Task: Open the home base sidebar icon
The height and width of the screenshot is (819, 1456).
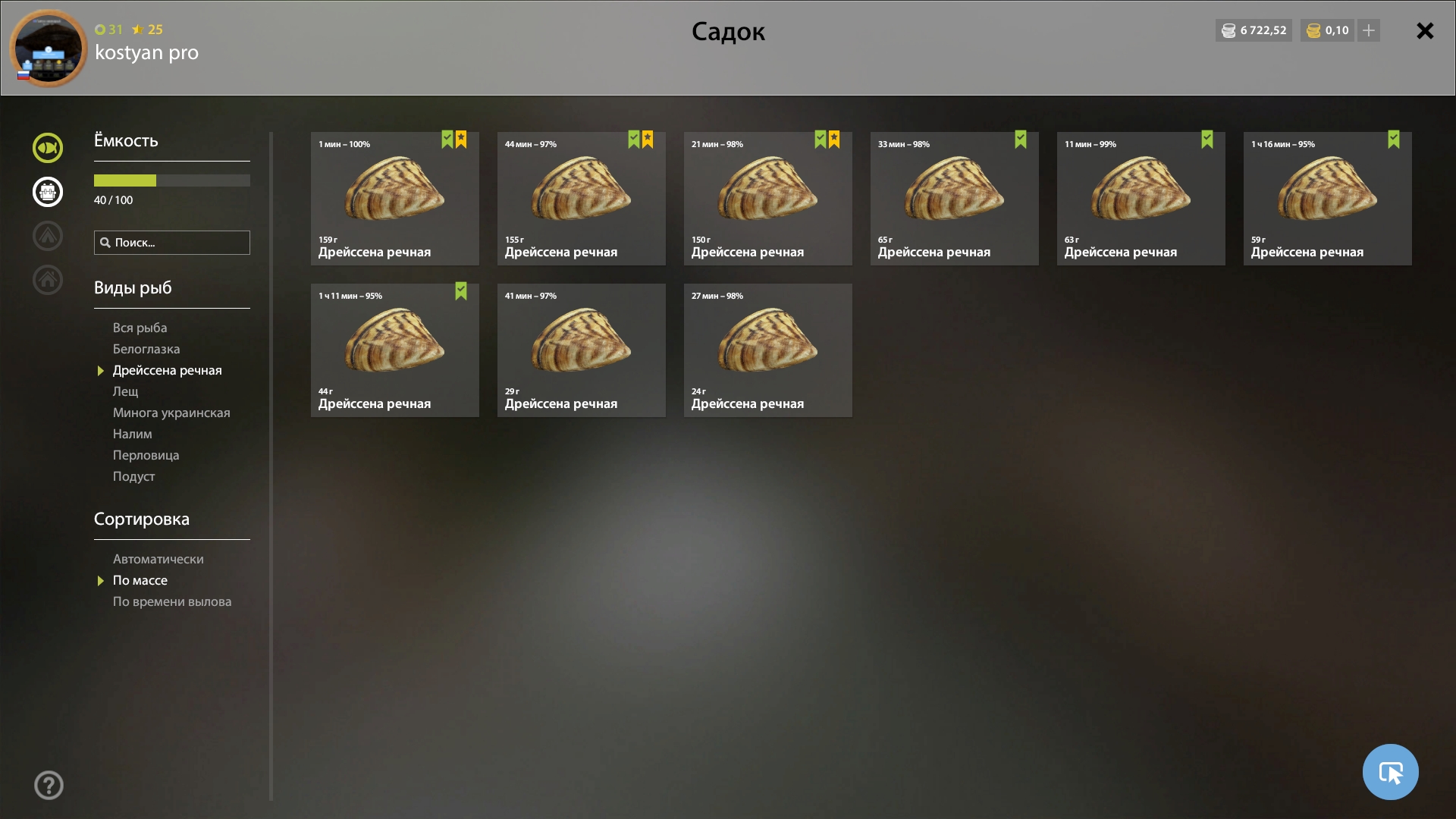Action: tap(48, 280)
